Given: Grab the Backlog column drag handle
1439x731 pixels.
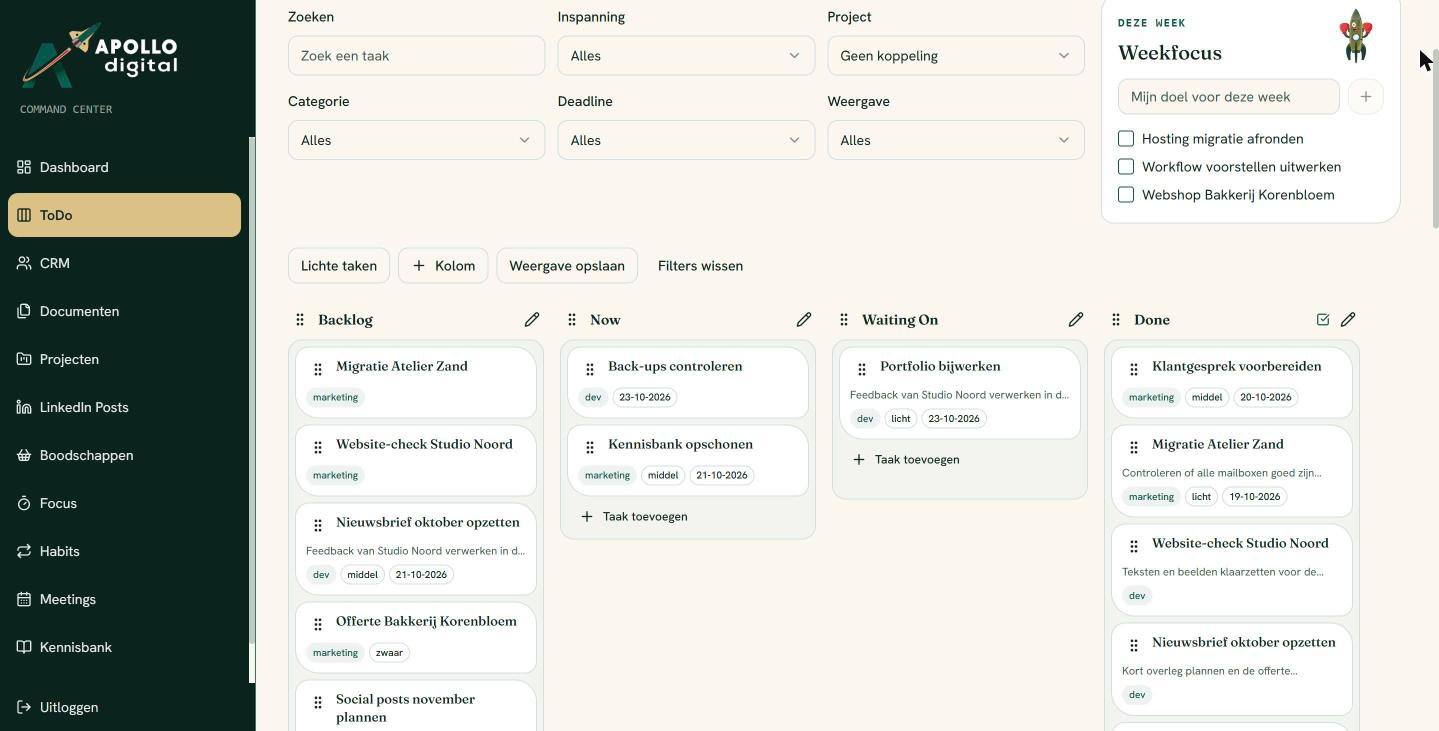Looking at the screenshot, I should [x=300, y=320].
